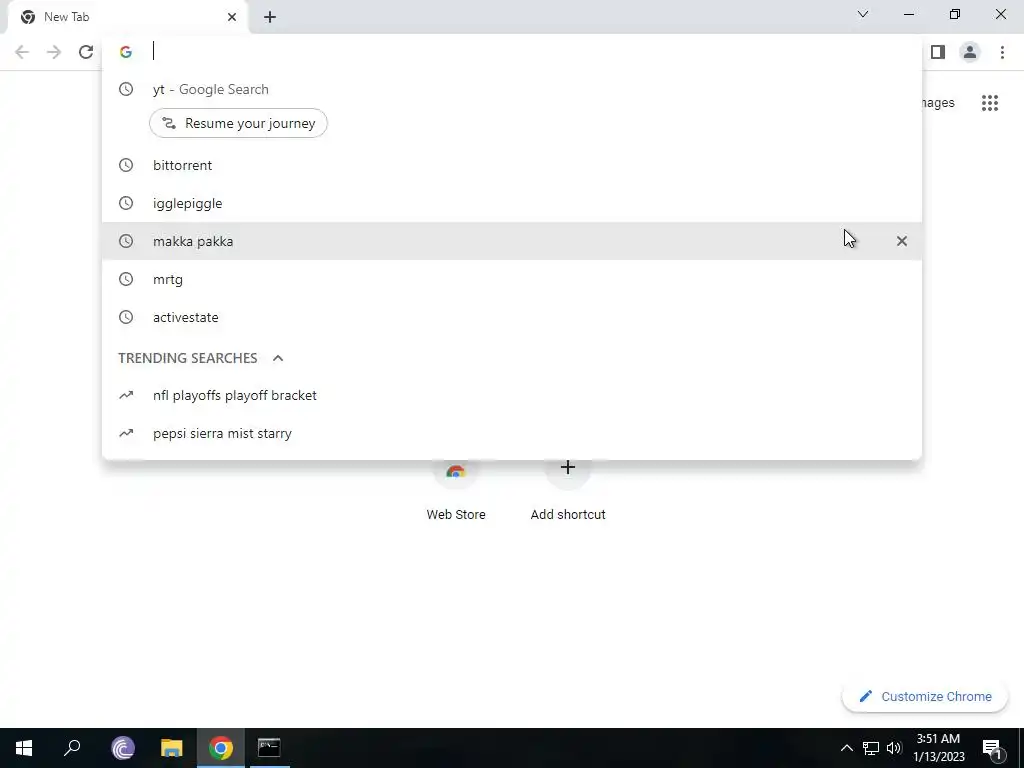
Task: Open the BitTorrent taskbar app
Action: point(123,748)
